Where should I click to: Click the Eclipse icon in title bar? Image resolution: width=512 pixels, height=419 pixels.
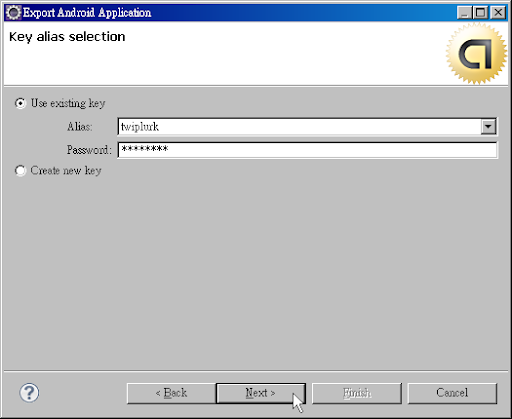(14, 13)
